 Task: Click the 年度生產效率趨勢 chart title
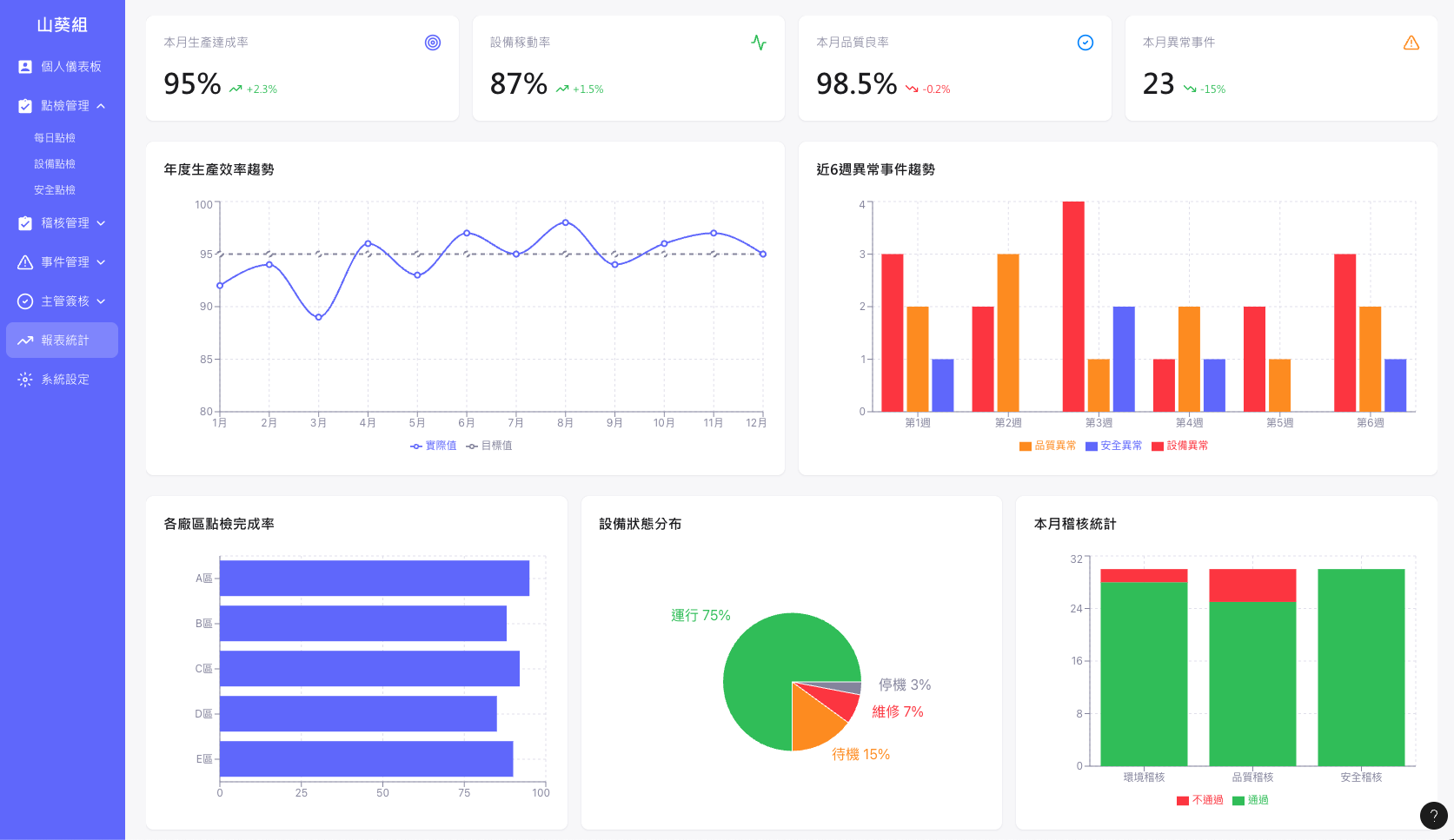[219, 169]
